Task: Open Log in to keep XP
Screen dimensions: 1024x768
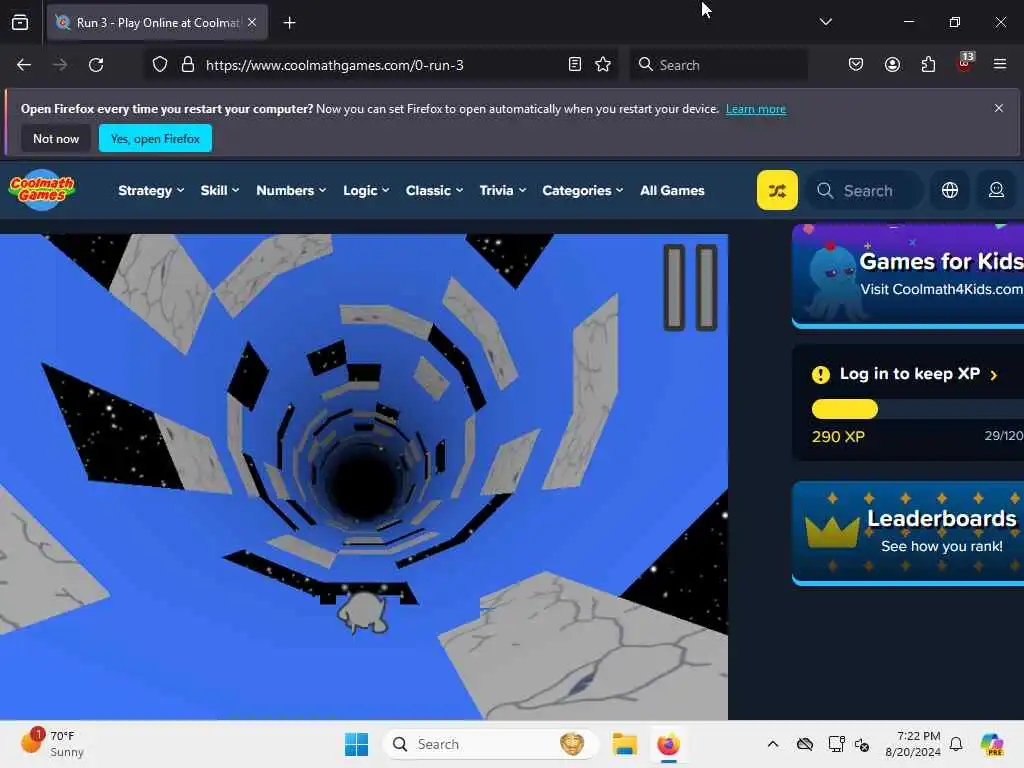Action: pyautogui.click(x=909, y=374)
